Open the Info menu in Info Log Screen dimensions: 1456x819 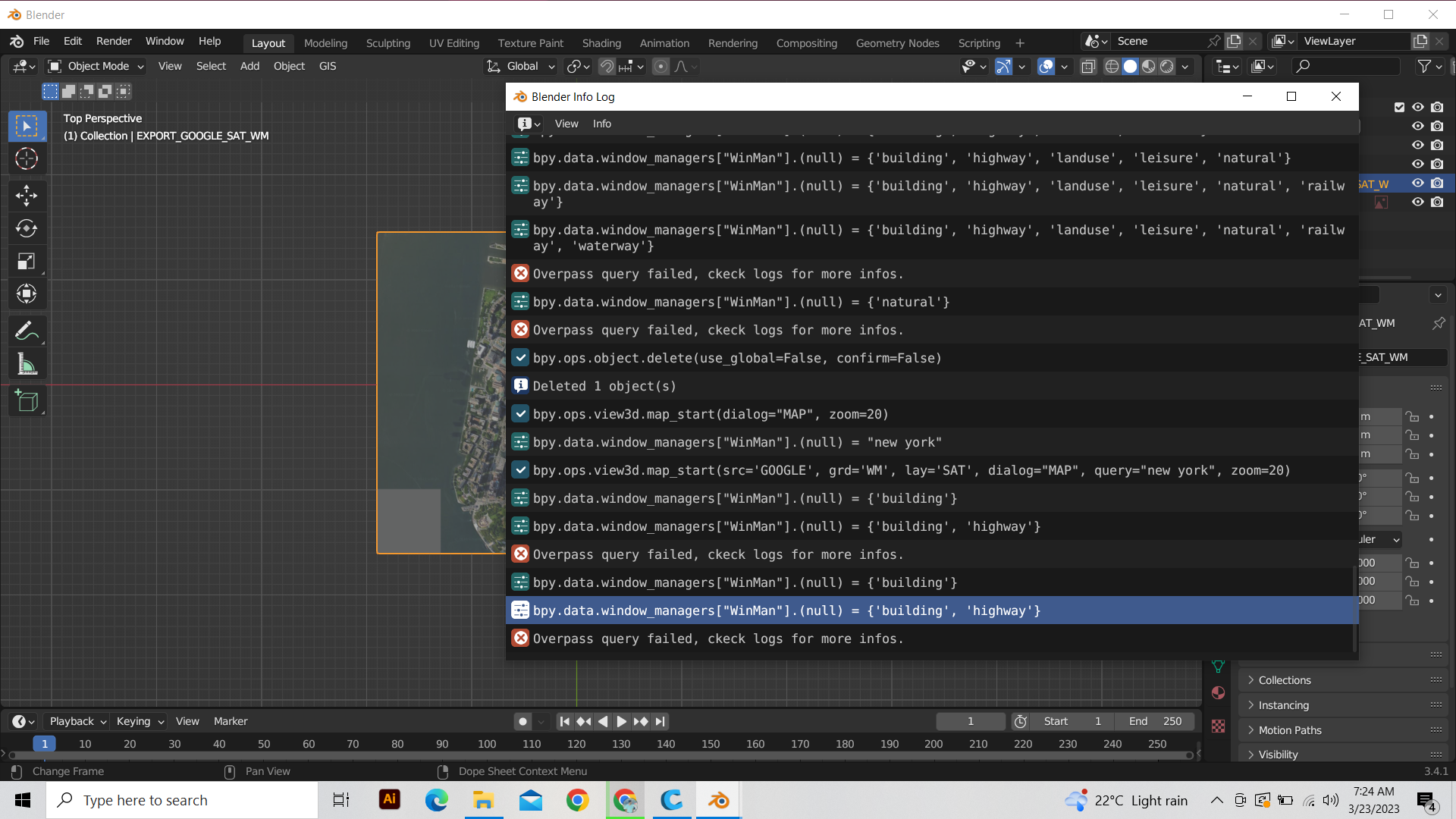(601, 124)
